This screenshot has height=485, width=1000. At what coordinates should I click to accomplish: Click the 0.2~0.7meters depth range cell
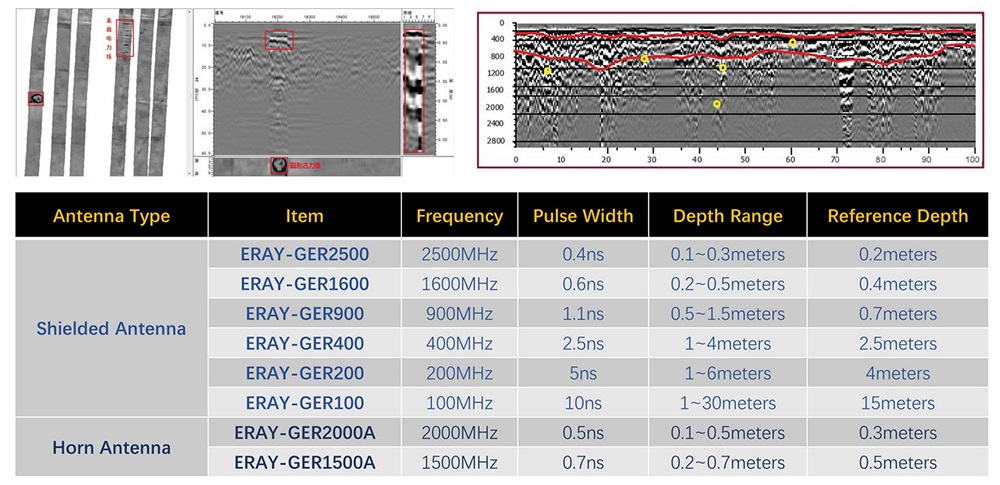(728, 462)
